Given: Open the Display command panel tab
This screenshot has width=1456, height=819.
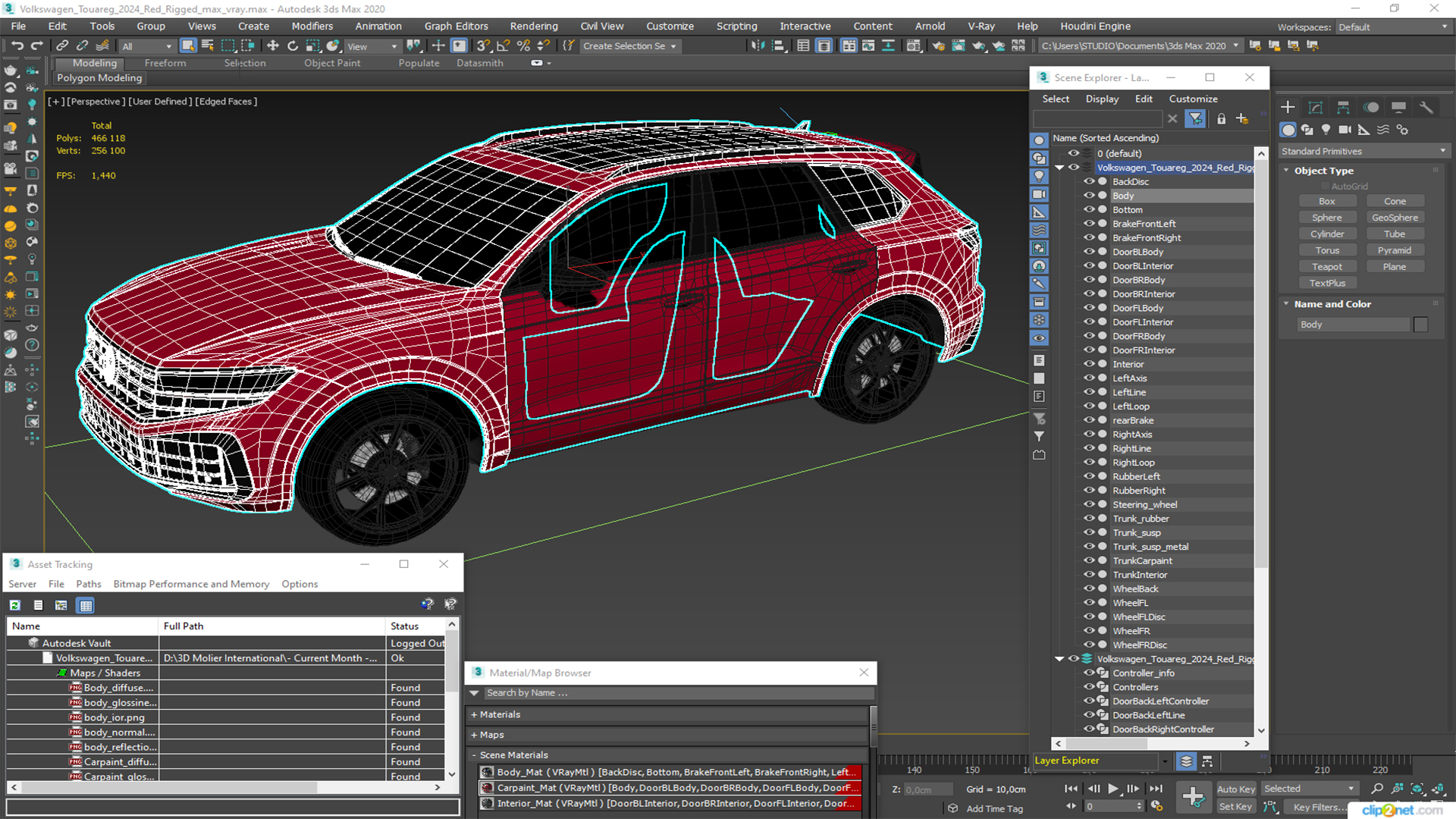Looking at the screenshot, I should pyautogui.click(x=1399, y=108).
